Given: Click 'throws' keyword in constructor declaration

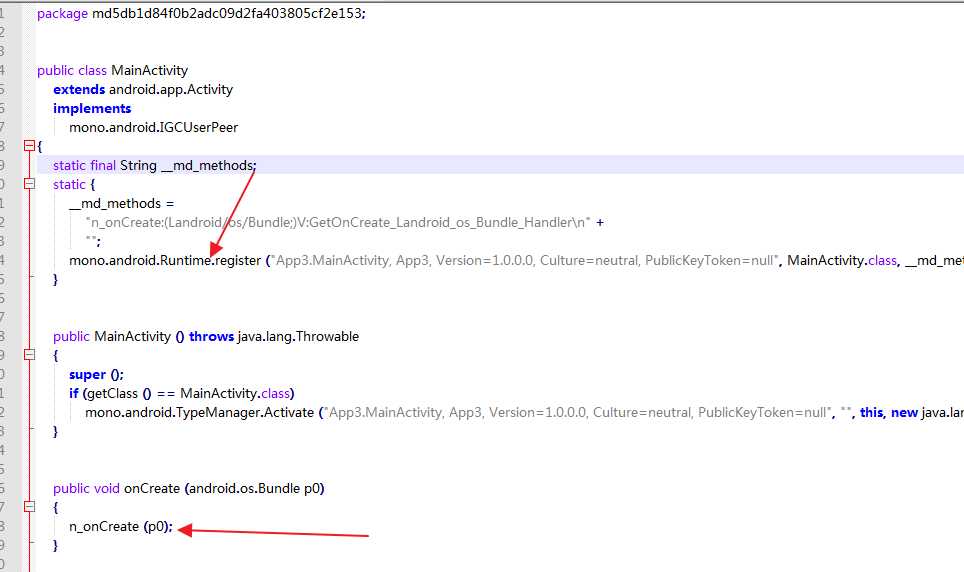Looking at the screenshot, I should click(x=211, y=336).
